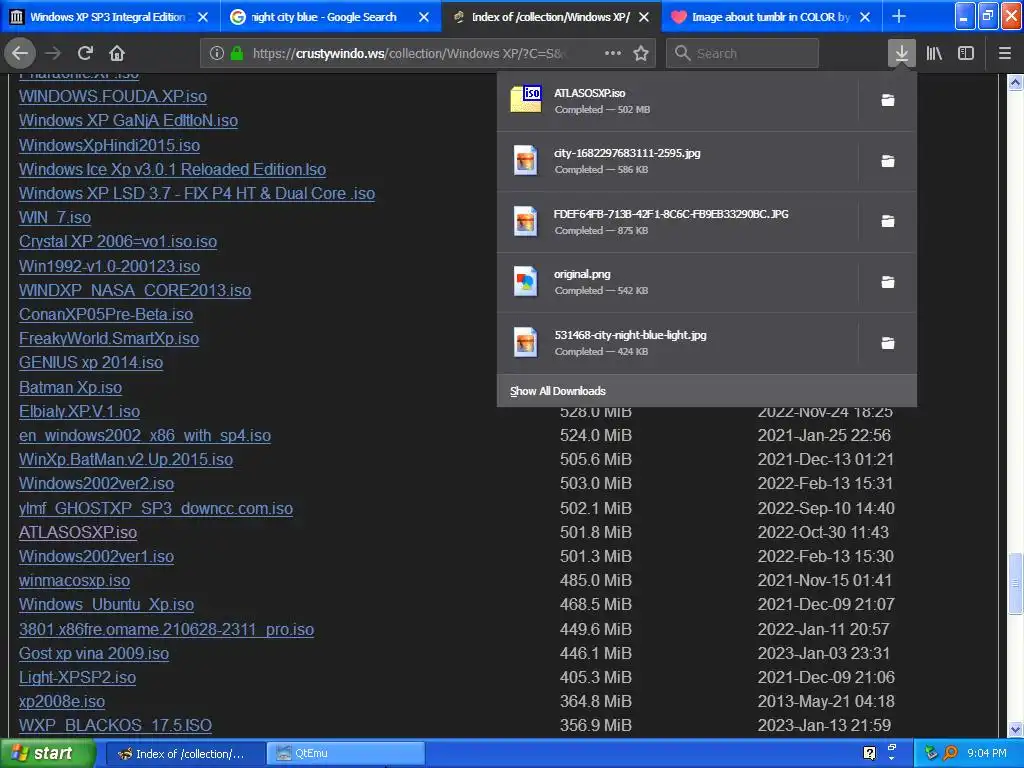The width and height of the screenshot is (1024, 768).
Task: Click the orange magnifier system tray icon
Action: tap(950, 753)
